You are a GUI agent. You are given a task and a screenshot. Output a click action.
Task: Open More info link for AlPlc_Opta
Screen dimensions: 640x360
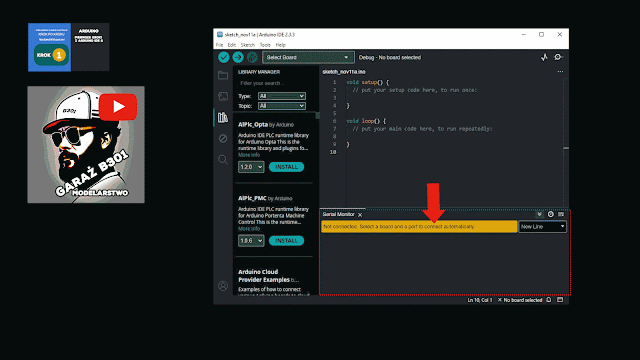pyautogui.click(x=249, y=155)
